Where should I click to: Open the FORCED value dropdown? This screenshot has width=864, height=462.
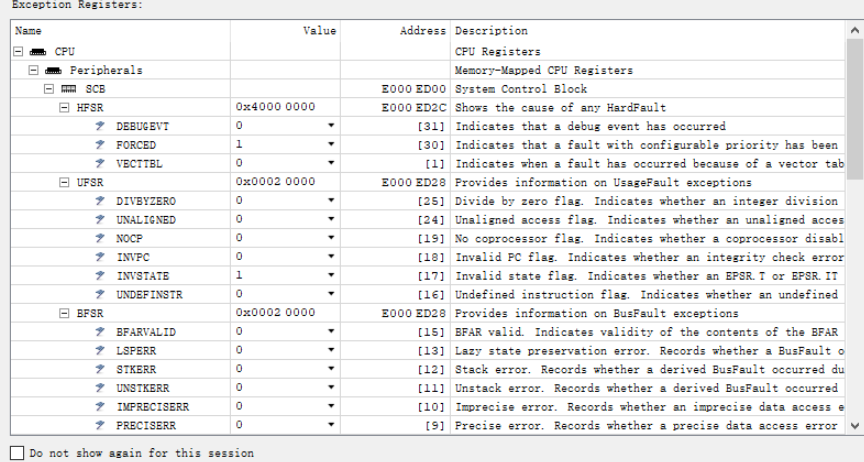click(x=330, y=145)
